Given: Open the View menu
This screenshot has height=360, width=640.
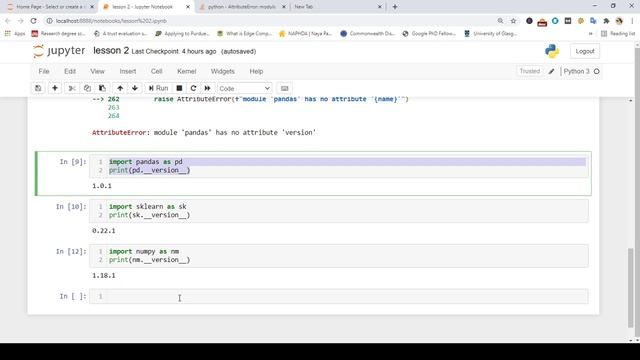Looking at the screenshot, I should coord(98,71).
